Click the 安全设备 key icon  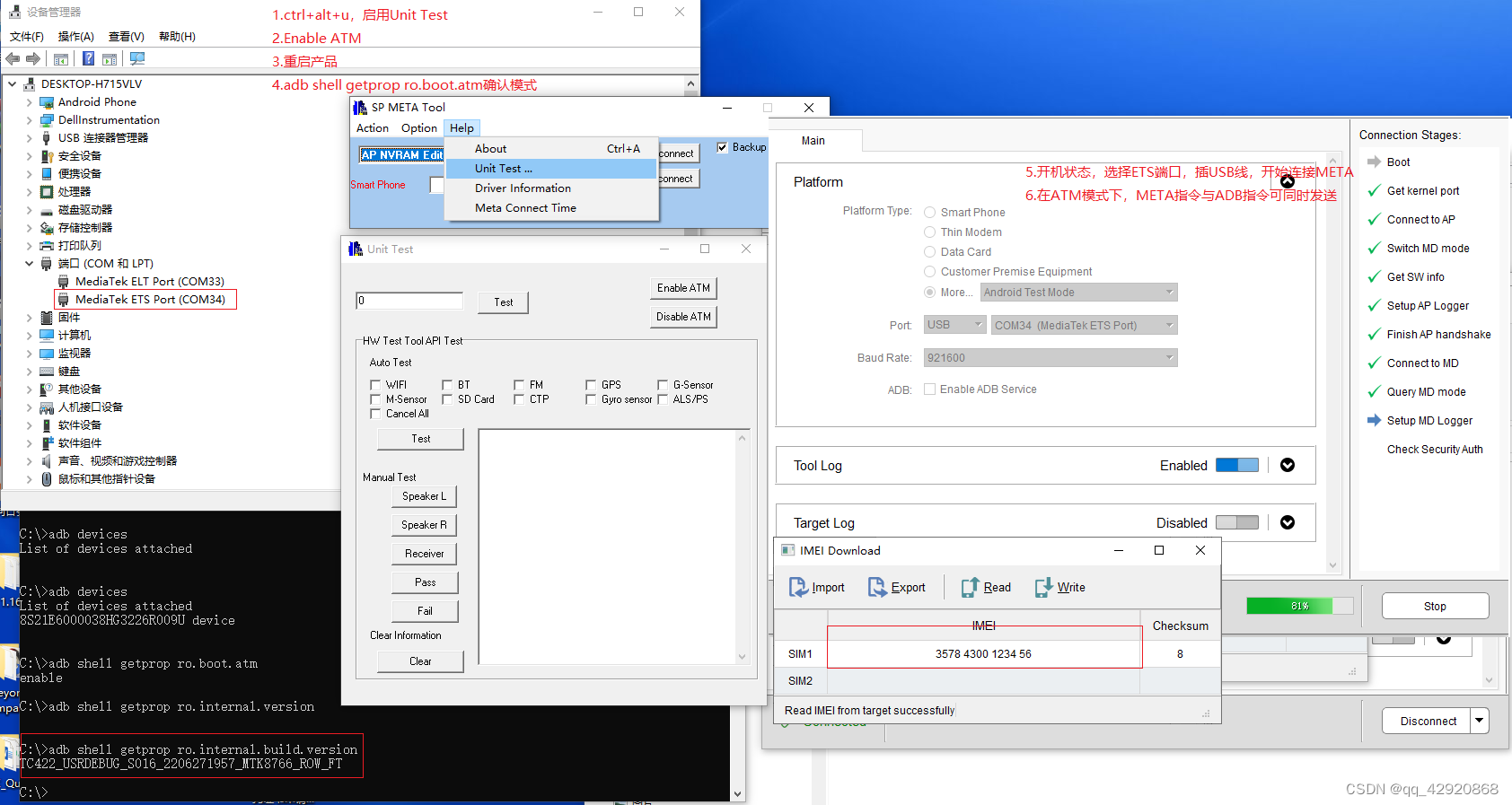pos(47,156)
